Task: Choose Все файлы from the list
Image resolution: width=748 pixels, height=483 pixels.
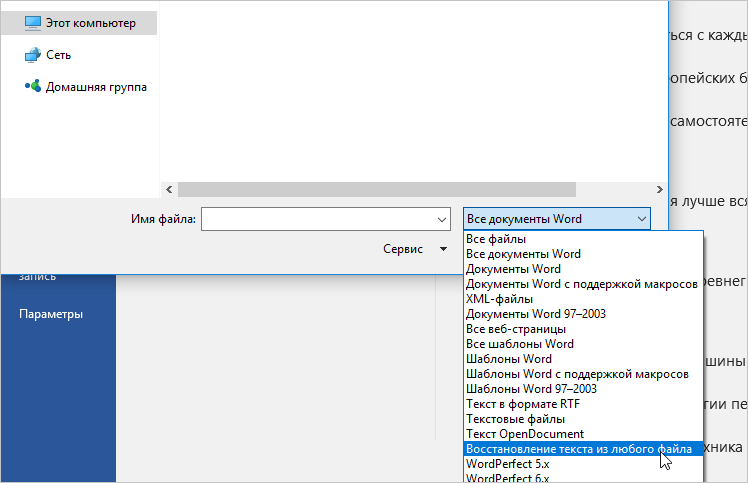Action: pyautogui.click(x=496, y=239)
